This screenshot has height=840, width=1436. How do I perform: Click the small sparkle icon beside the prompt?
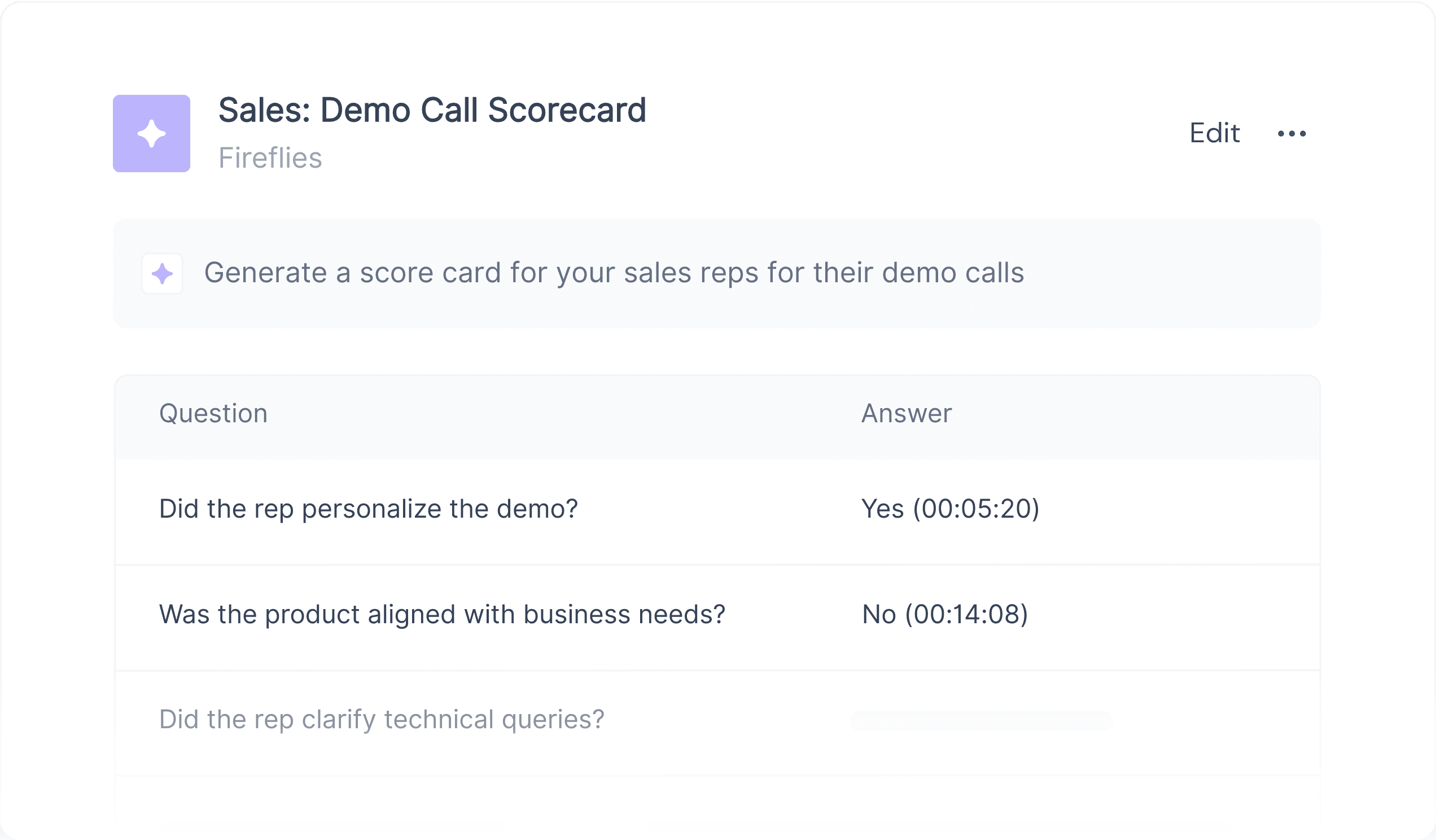(163, 274)
